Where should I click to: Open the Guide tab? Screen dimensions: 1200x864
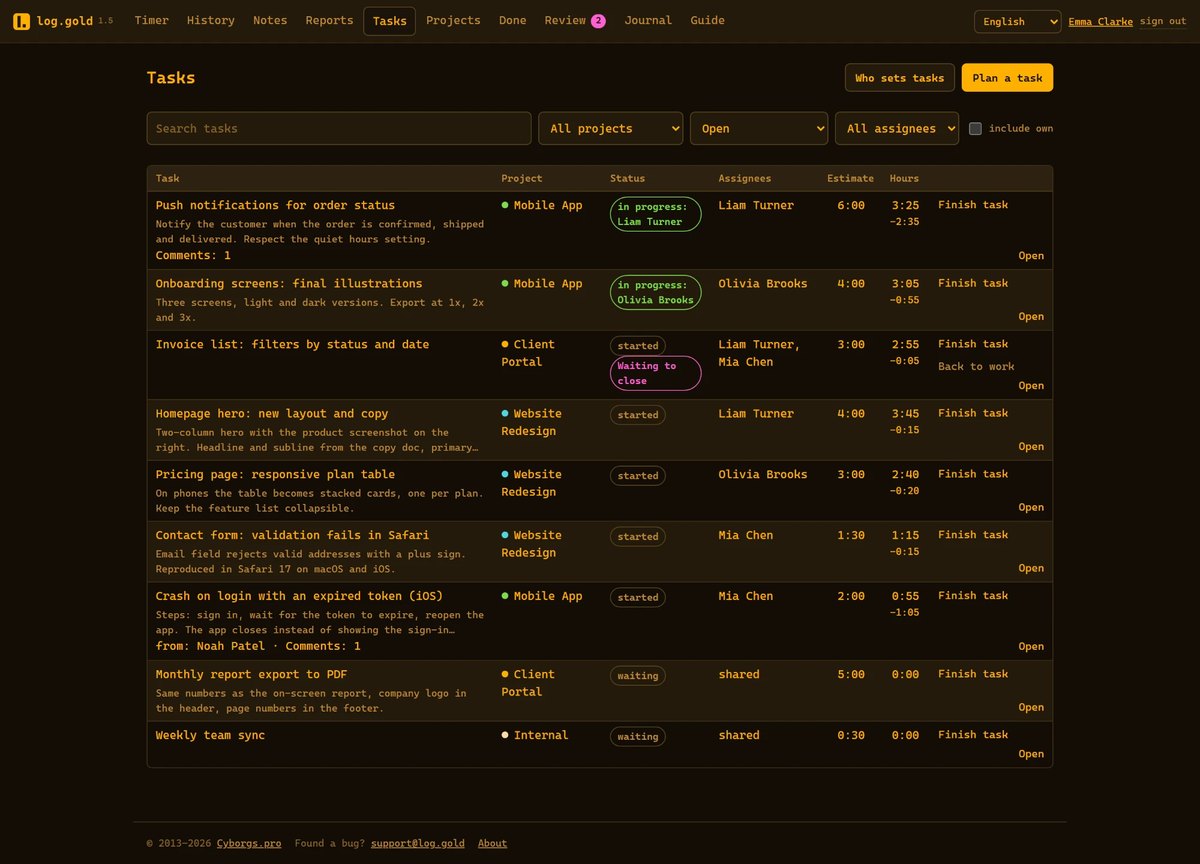(x=707, y=20)
